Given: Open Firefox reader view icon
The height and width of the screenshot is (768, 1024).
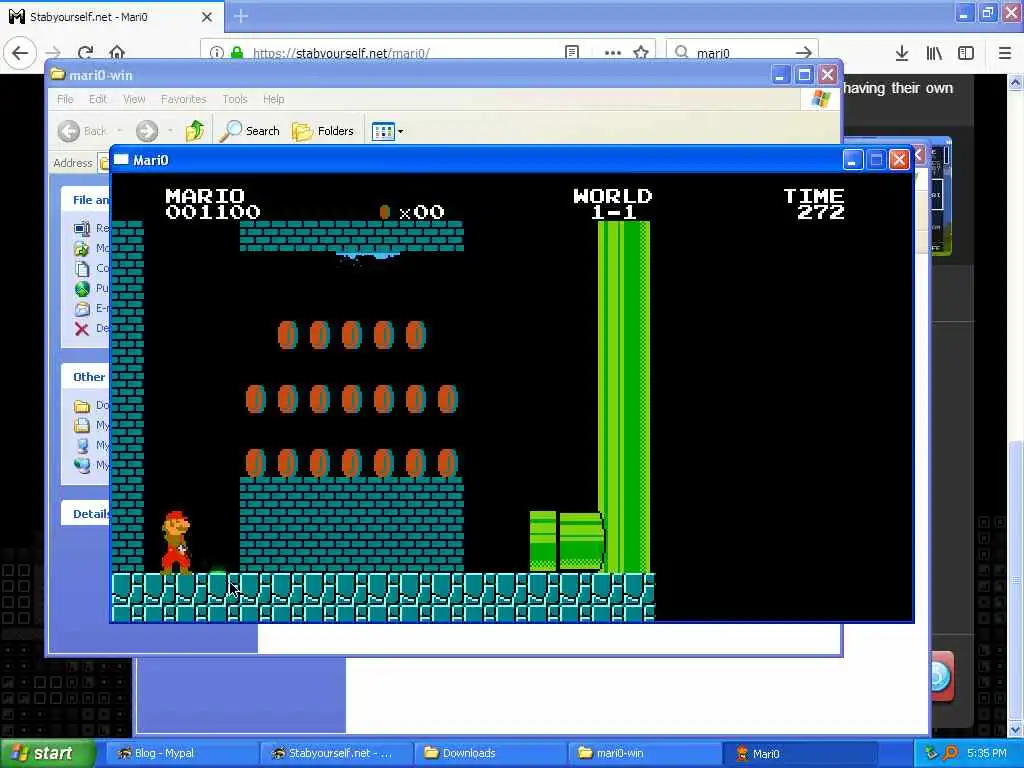Looking at the screenshot, I should coord(571,52).
